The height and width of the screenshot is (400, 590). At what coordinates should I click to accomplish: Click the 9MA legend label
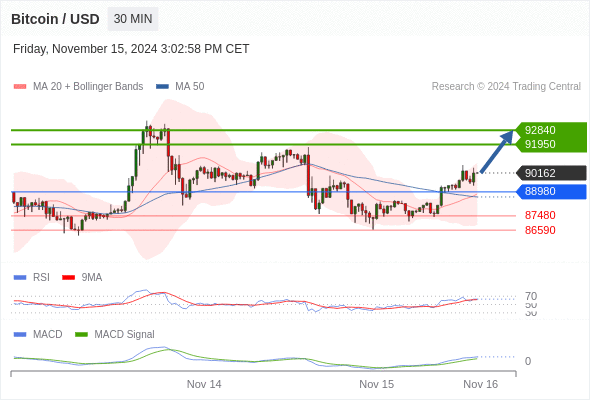(x=92, y=278)
